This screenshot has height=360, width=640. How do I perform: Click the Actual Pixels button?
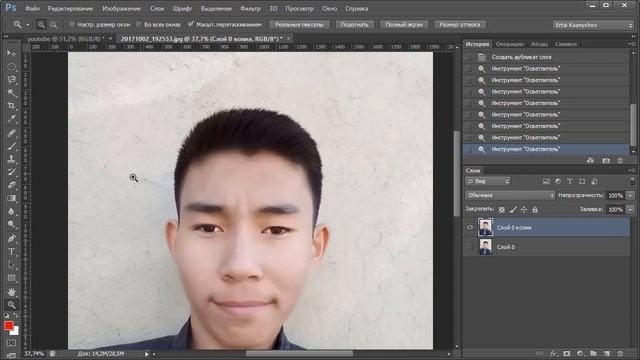[x=299, y=24]
